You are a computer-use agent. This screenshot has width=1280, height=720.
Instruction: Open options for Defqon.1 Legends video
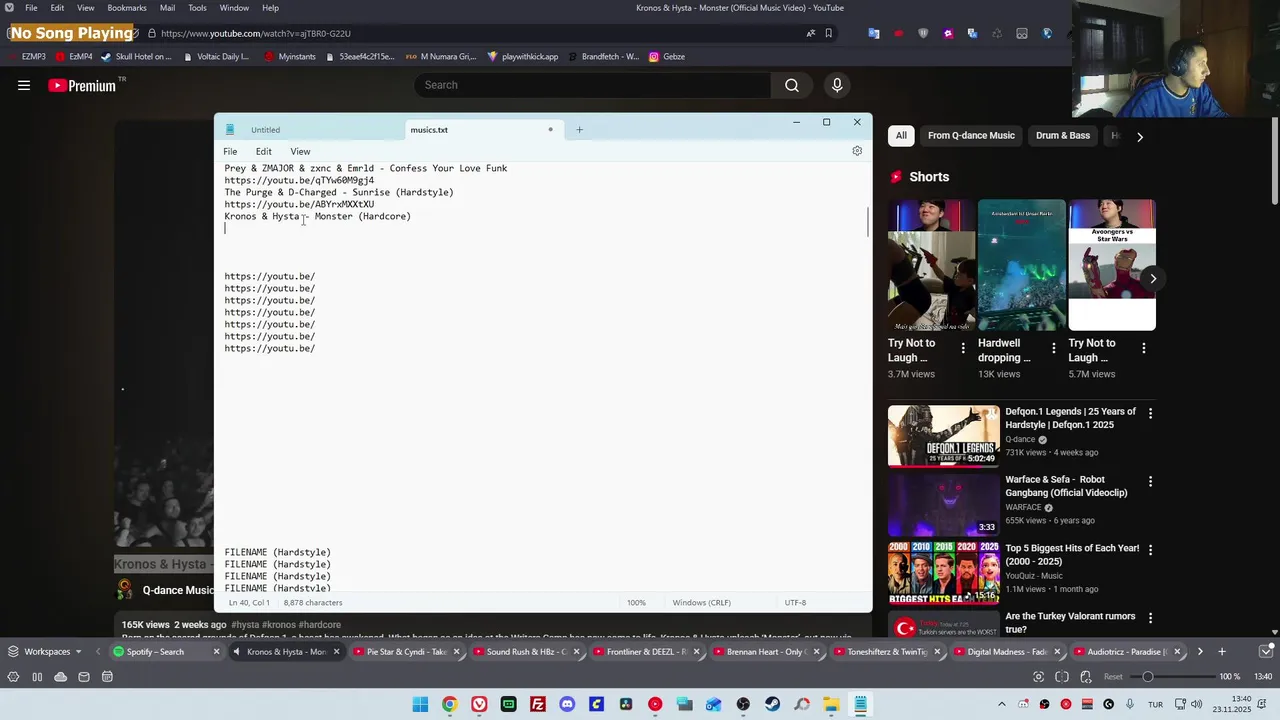[x=1150, y=413]
